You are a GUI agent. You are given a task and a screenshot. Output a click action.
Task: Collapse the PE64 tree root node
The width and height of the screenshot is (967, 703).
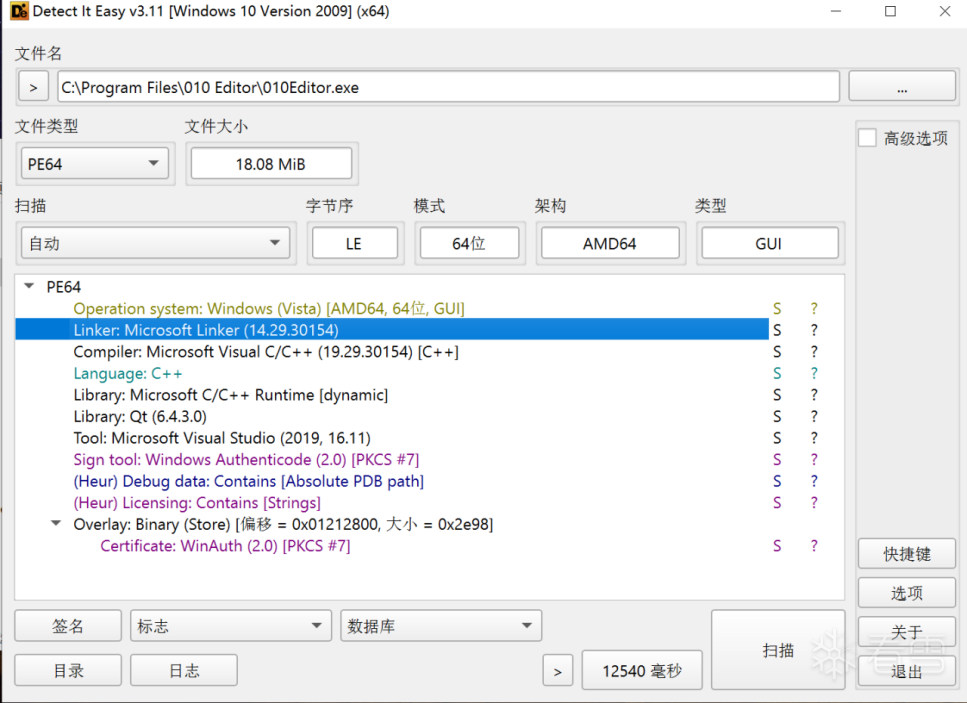(29, 286)
